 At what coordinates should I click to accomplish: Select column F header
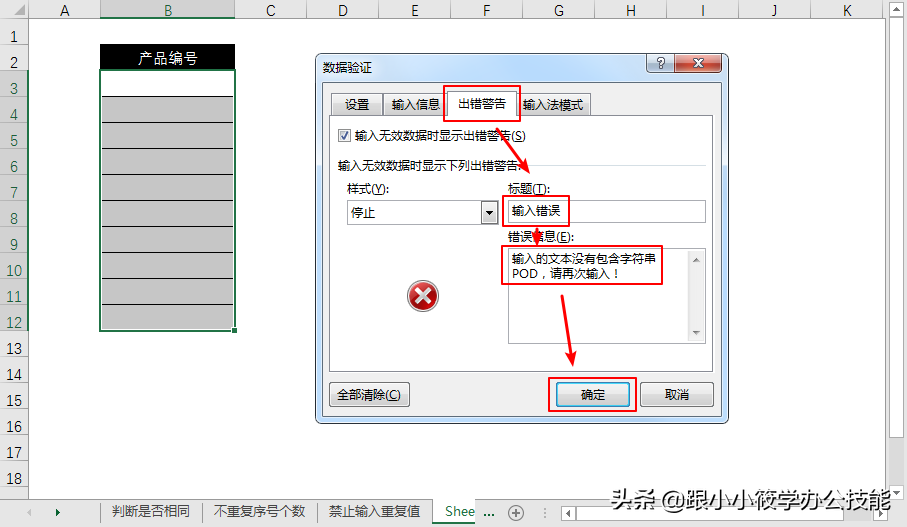(486, 10)
